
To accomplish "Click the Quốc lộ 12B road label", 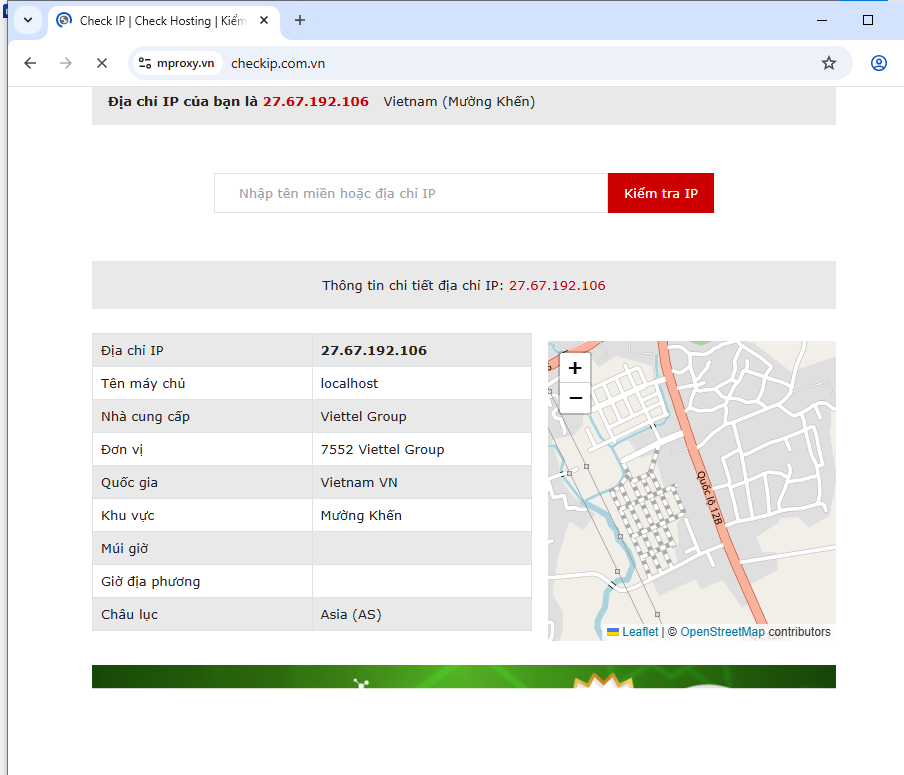I will point(710,498).
